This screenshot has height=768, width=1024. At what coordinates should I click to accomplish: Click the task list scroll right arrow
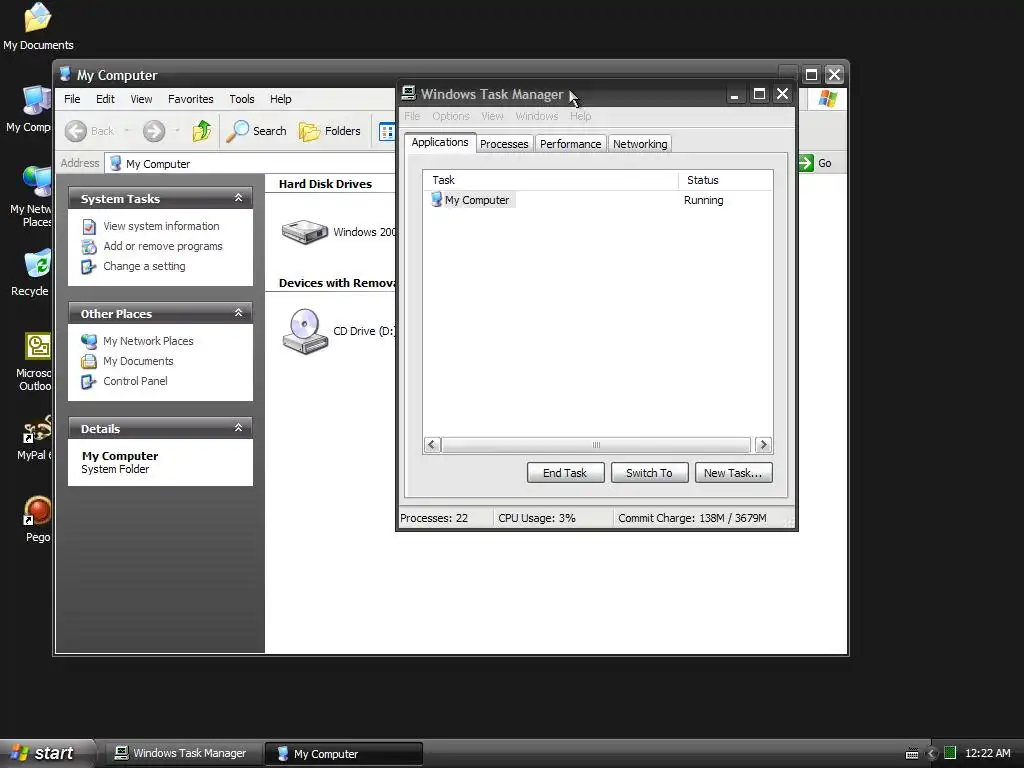(x=763, y=445)
